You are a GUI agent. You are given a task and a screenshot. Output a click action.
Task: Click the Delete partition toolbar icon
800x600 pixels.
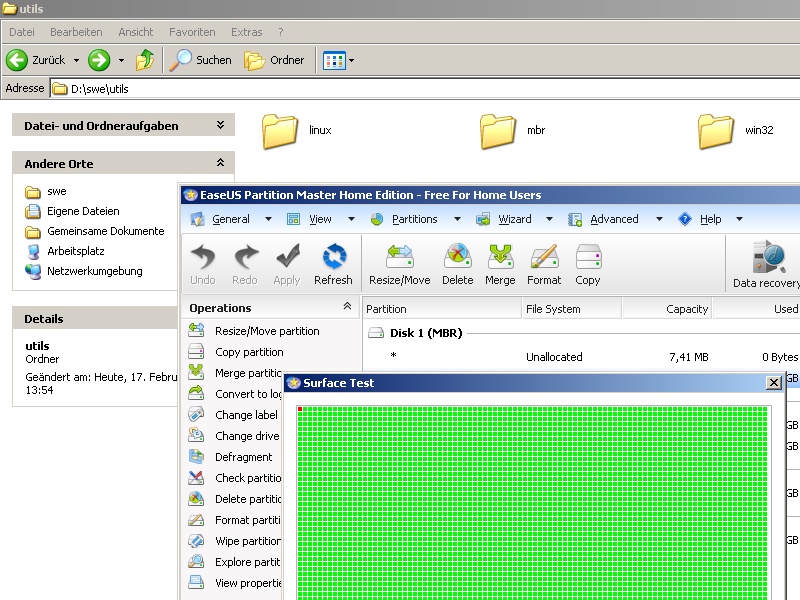coord(458,264)
